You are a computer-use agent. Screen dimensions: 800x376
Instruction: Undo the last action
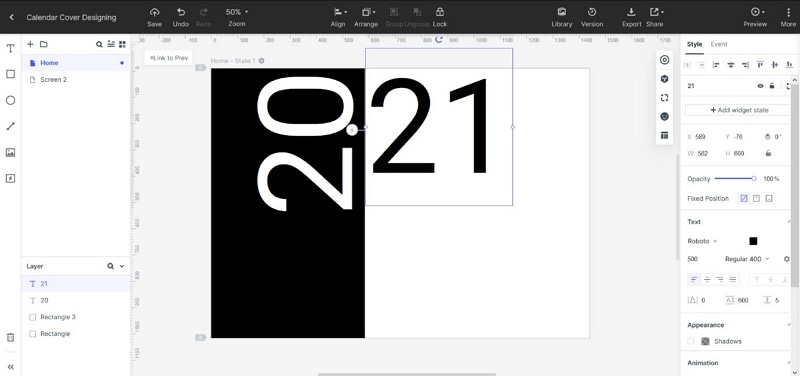(x=181, y=17)
